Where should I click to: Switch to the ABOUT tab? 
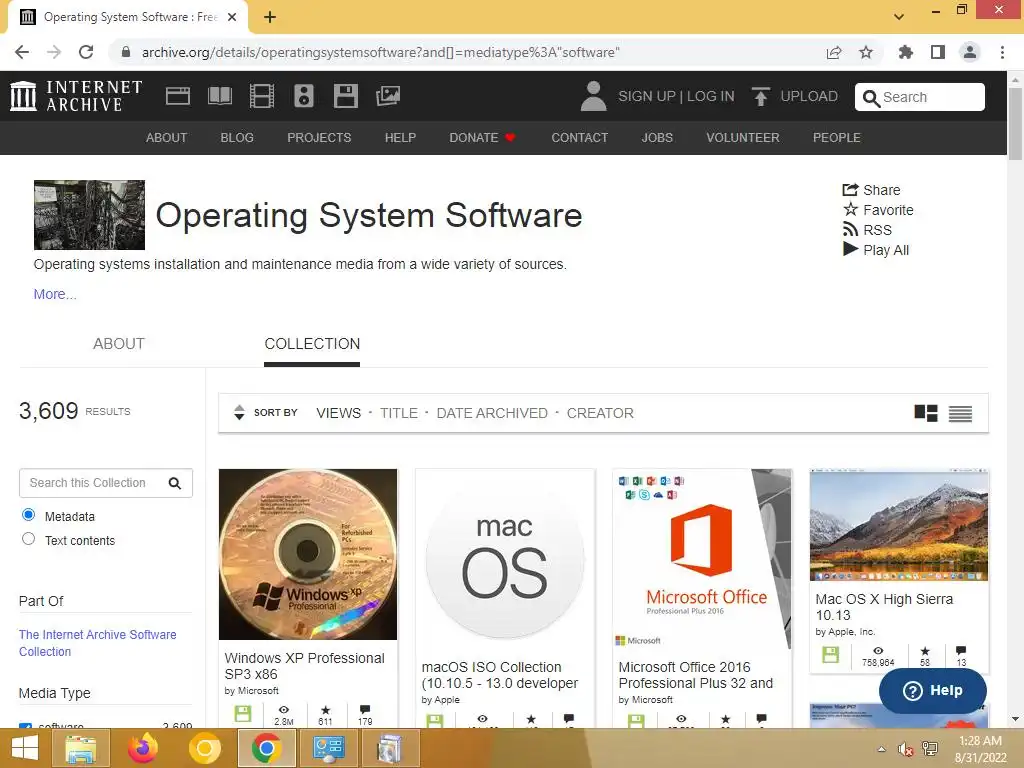(x=119, y=344)
